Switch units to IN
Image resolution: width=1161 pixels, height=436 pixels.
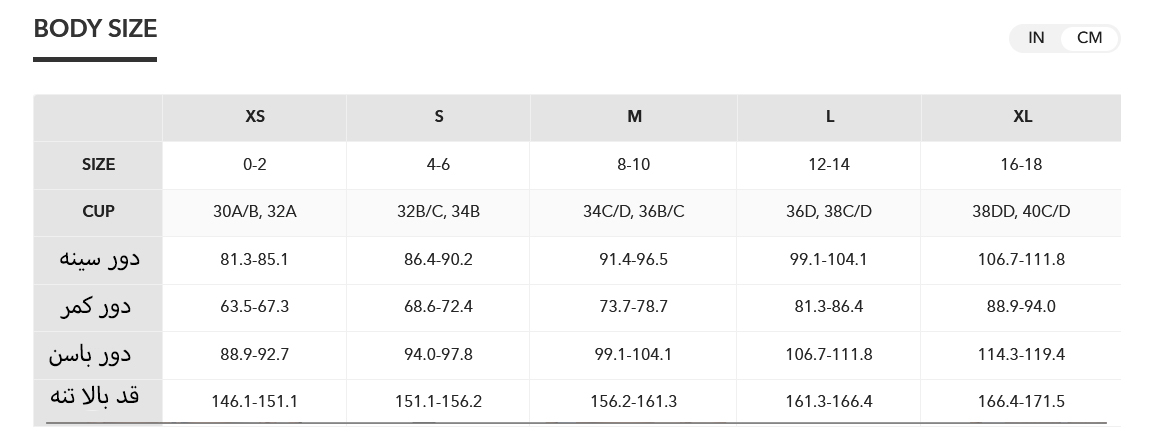[1036, 38]
